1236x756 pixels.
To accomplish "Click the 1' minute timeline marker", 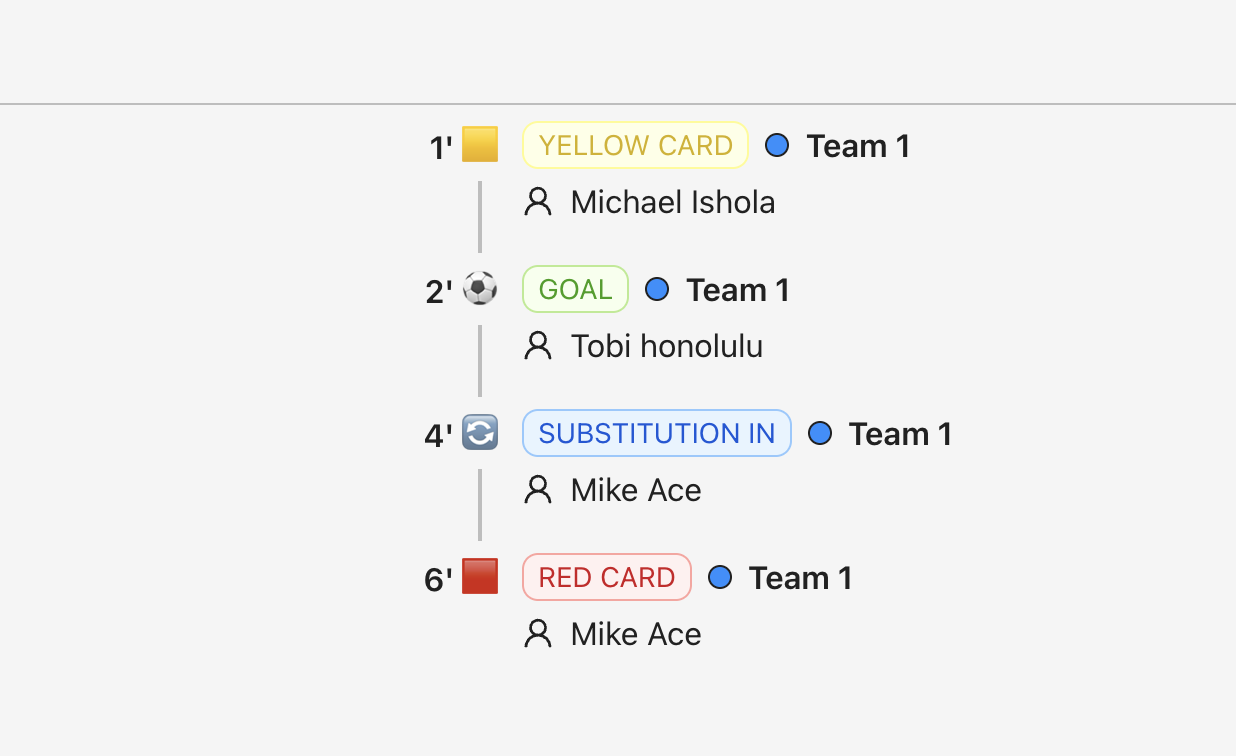I will click(440, 148).
